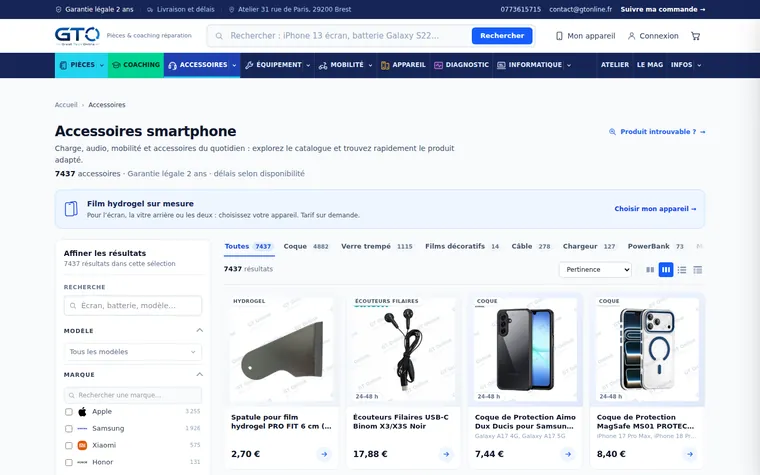Screen dimensions: 760x475
Task: Click the headphones icon on Accessoires menu
Action: pyautogui.click(x=173, y=65)
